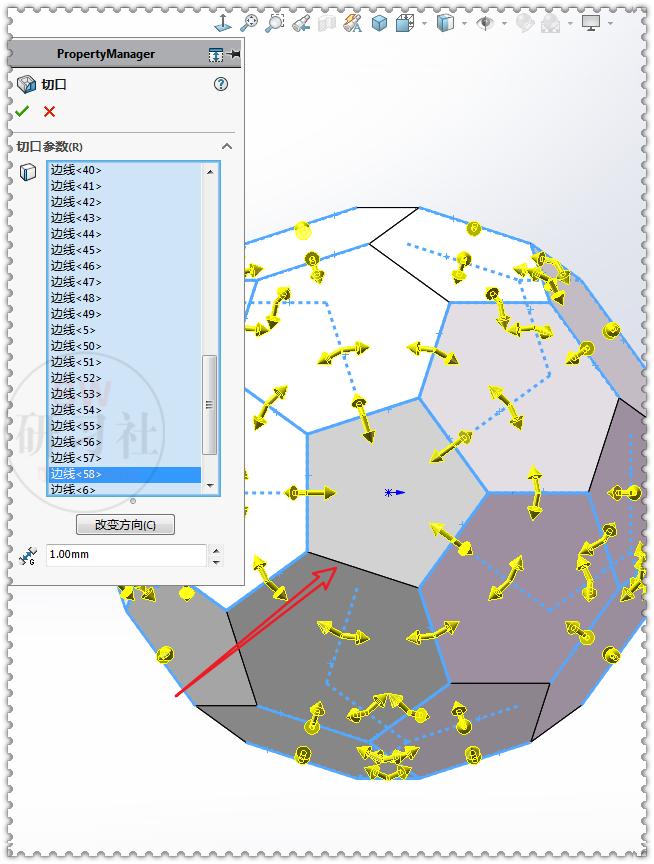
Task: Select 边线<57> in the list
Action: coord(125,457)
